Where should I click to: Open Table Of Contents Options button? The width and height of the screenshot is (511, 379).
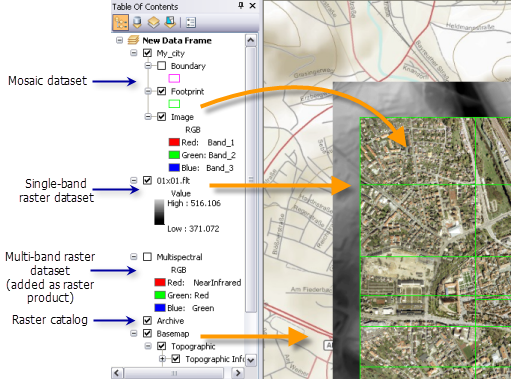click(x=191, y=23)
